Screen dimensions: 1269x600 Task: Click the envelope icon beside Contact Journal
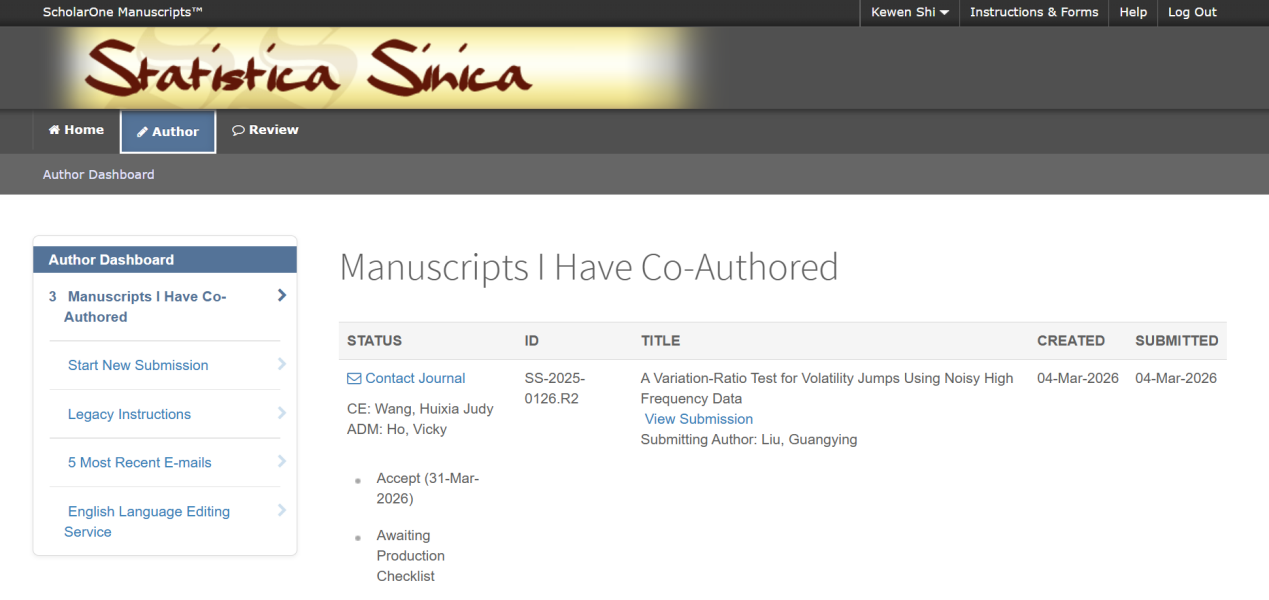[x=354, y=378]
